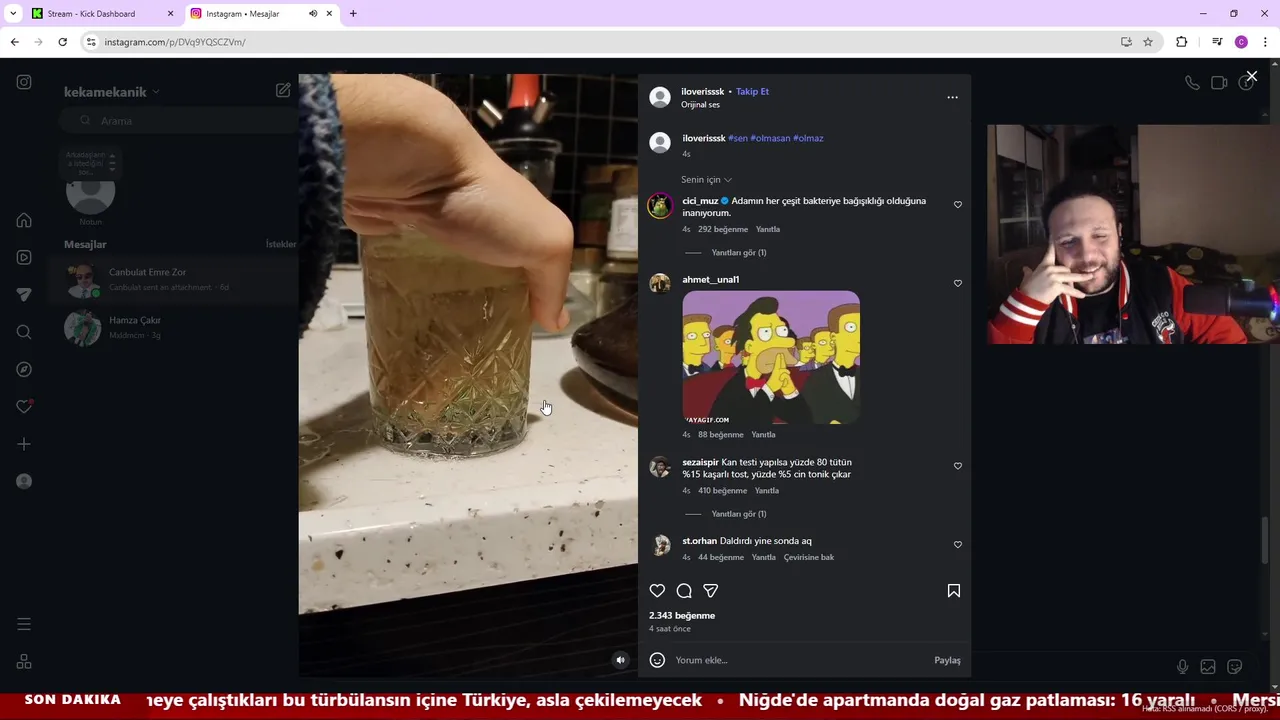Image resolution: width=1280 pixels, height=720 pixels.
Task: Expand replies under cici_muz comment
Action: pyautogui.click(x=738, y=253)
